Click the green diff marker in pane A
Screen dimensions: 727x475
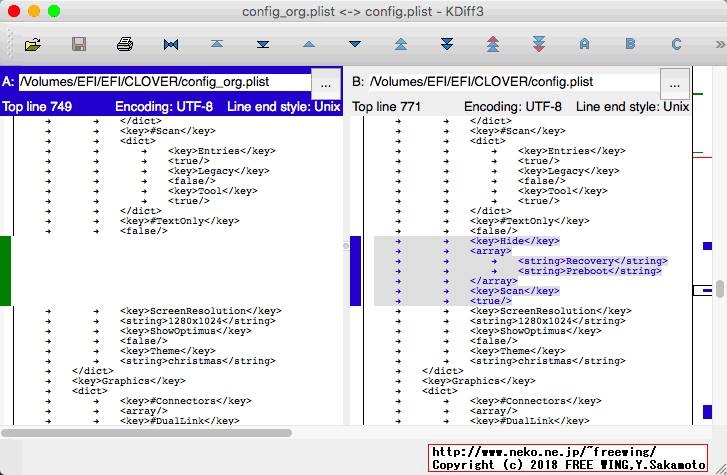click(x=6, y=271)
